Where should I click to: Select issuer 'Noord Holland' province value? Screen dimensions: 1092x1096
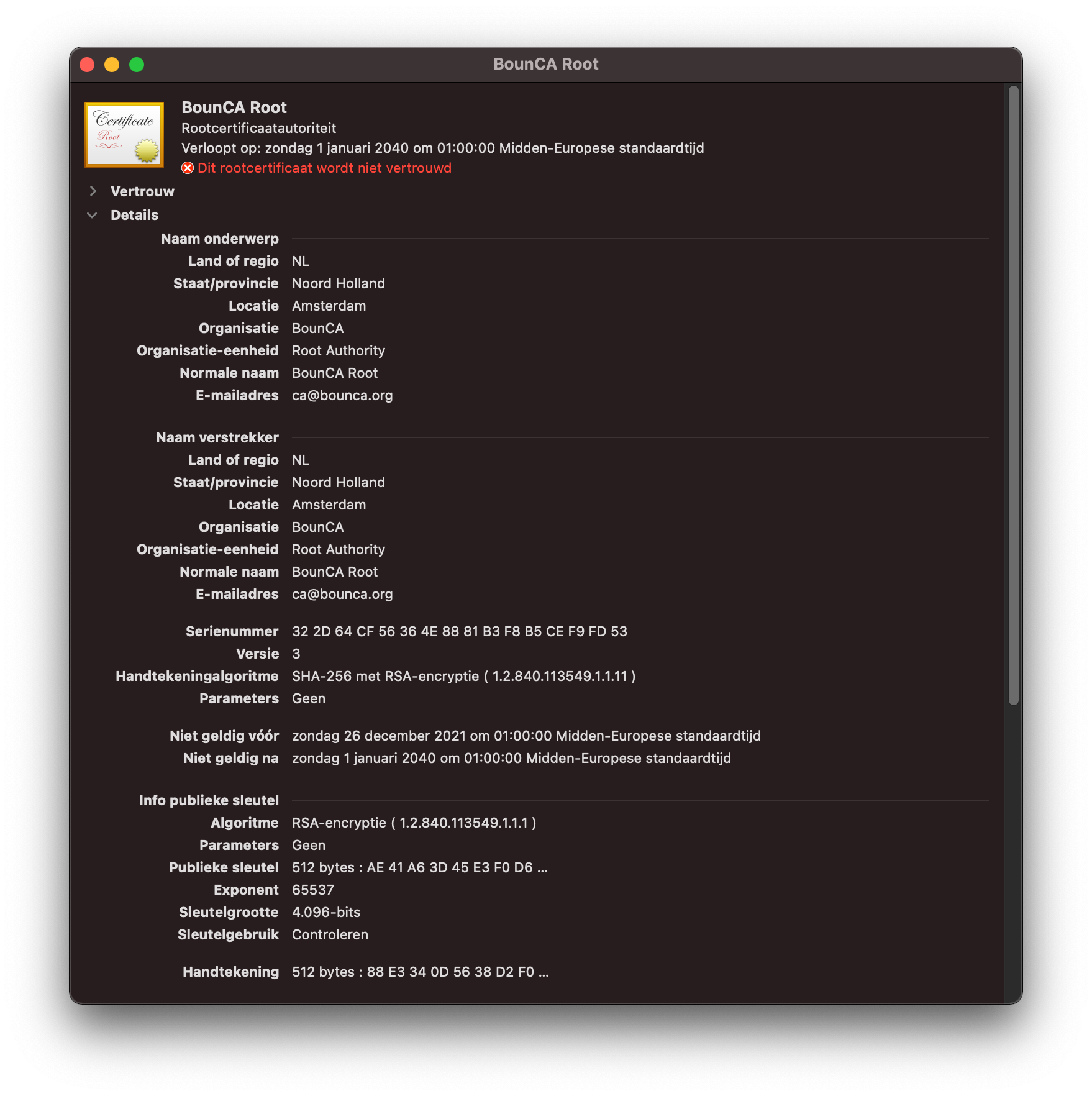tap(339, 482)
